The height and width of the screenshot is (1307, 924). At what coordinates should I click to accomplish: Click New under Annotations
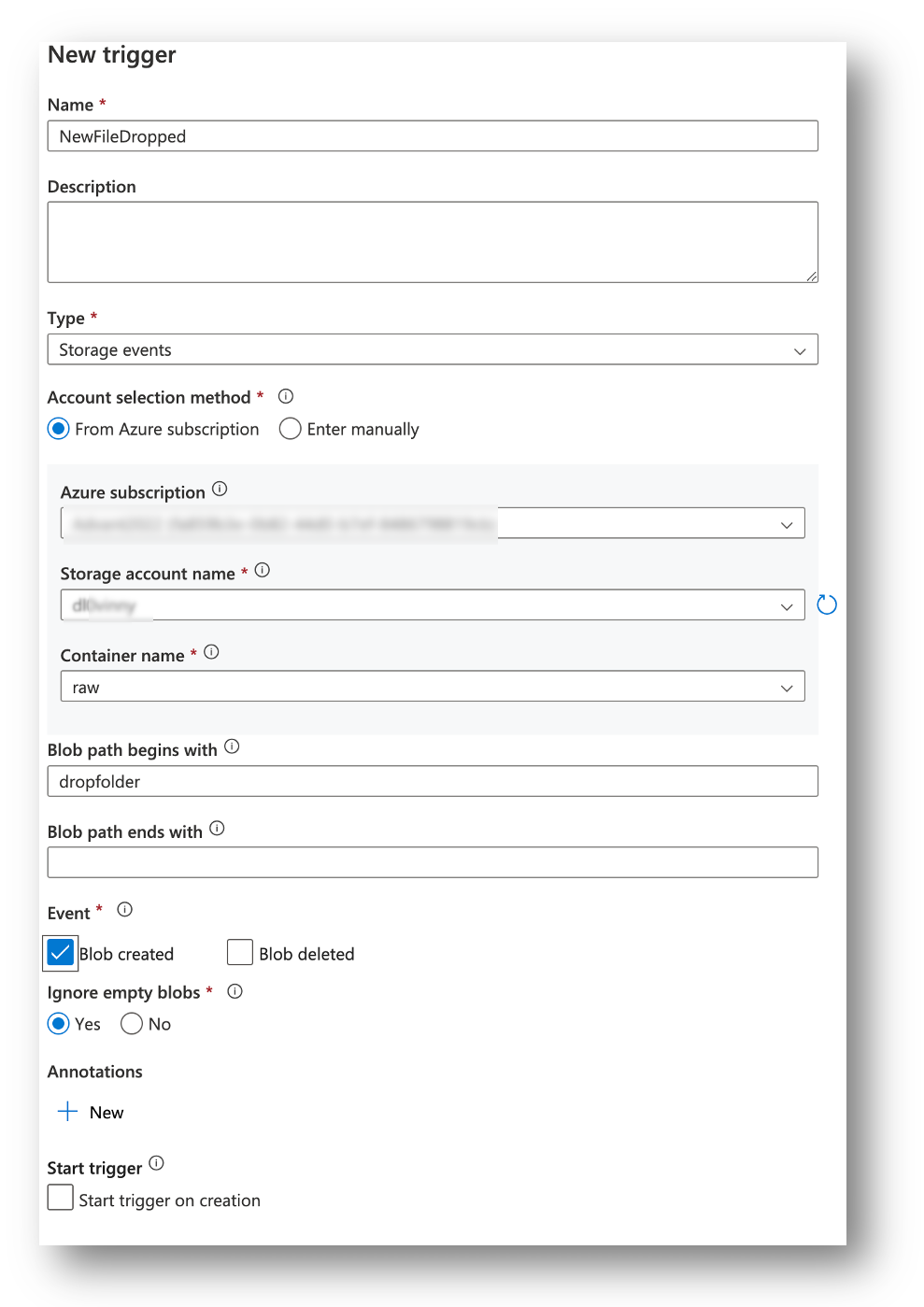click(x=106, y=1112)
